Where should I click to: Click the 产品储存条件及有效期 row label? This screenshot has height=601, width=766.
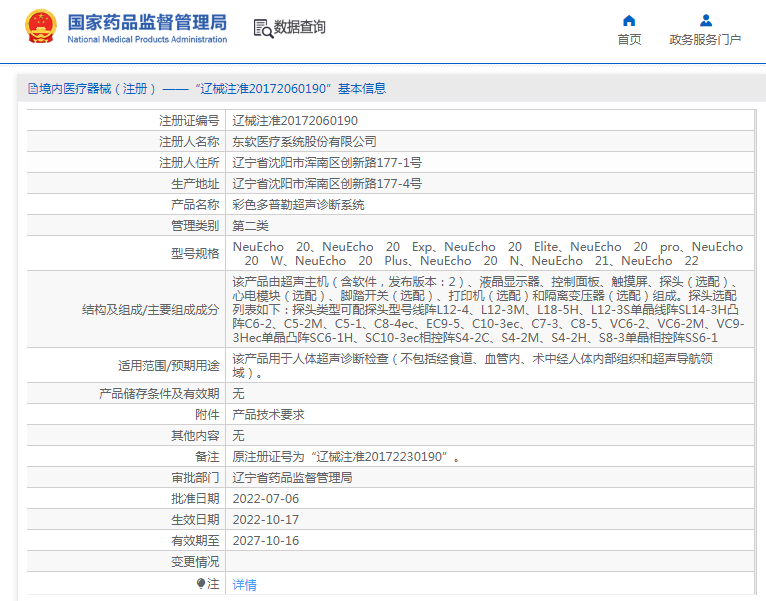pyautogui.click(x=159, y=394)
